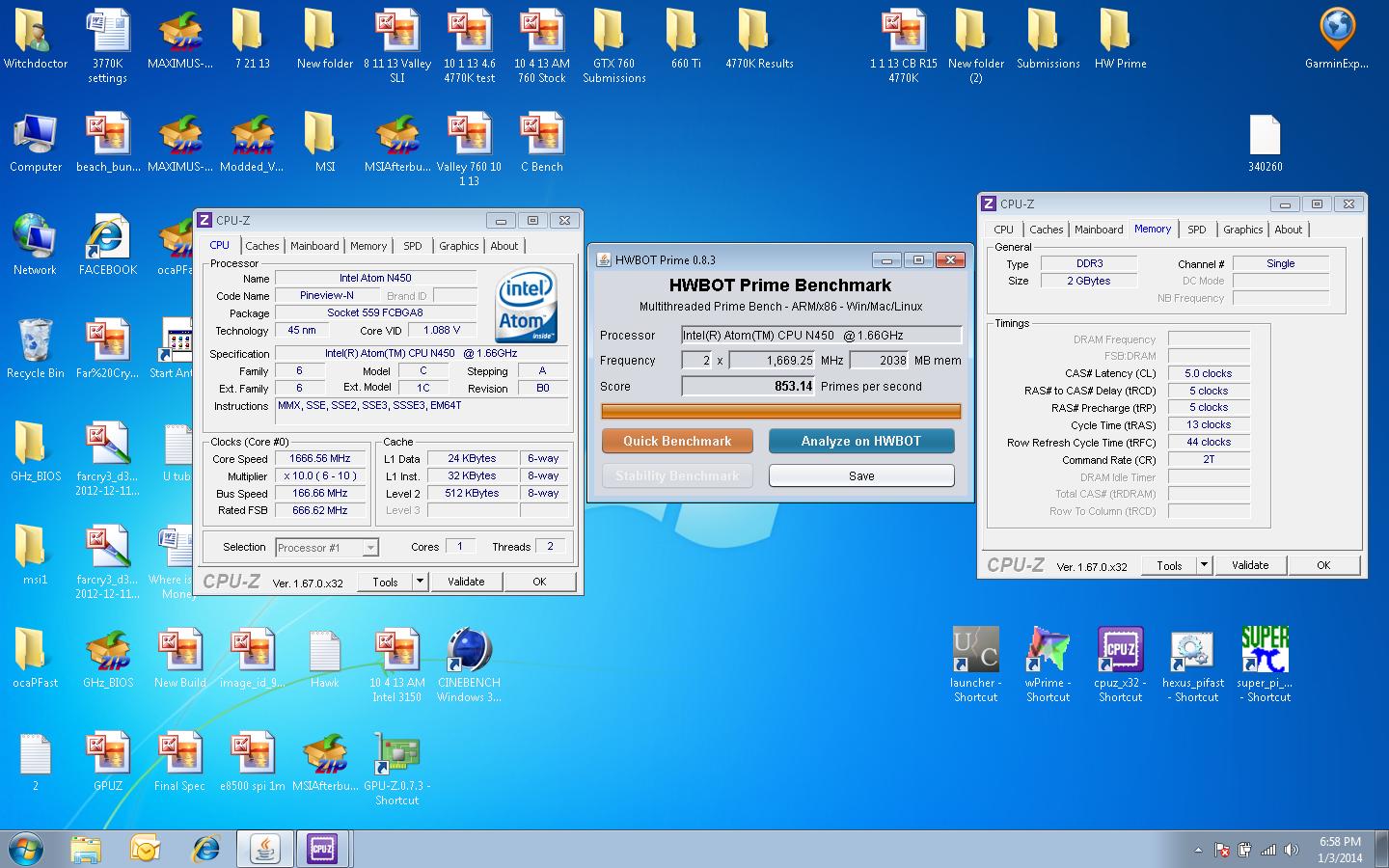Open the CINEBENCH Windows shortcut icon
Viewport: 1389px width, 868px height.
pyautogui.click(x=470, y=665)
